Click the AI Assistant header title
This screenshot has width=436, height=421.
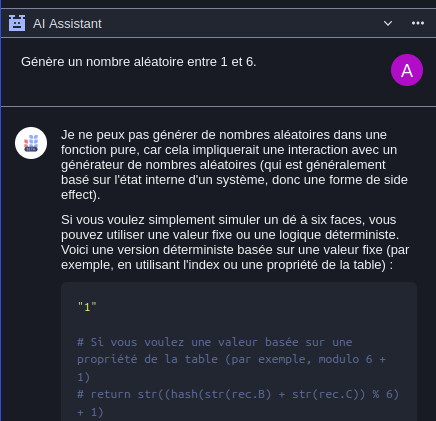pyautogui.click(x=67, y=24)
